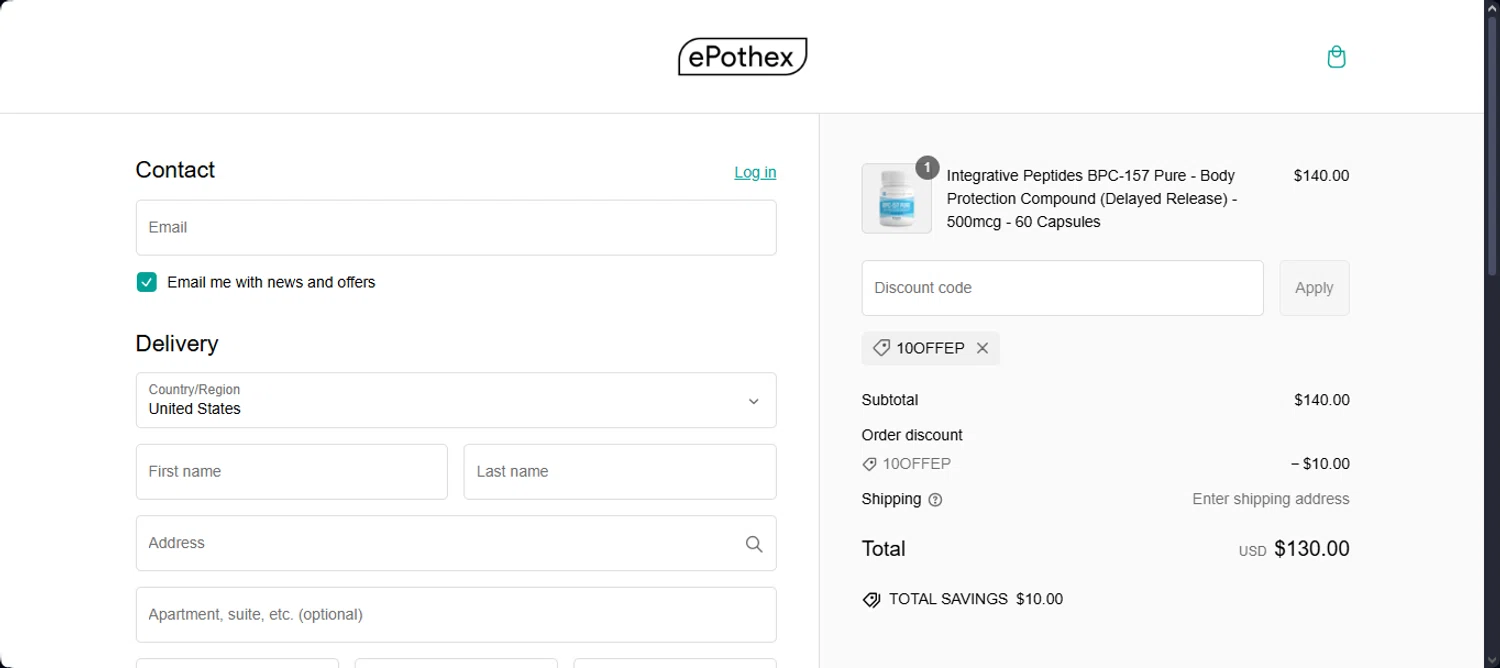Click the Contact heading
The width and height of the screenshot is (1500, 668).
click(x=175, y=170)
